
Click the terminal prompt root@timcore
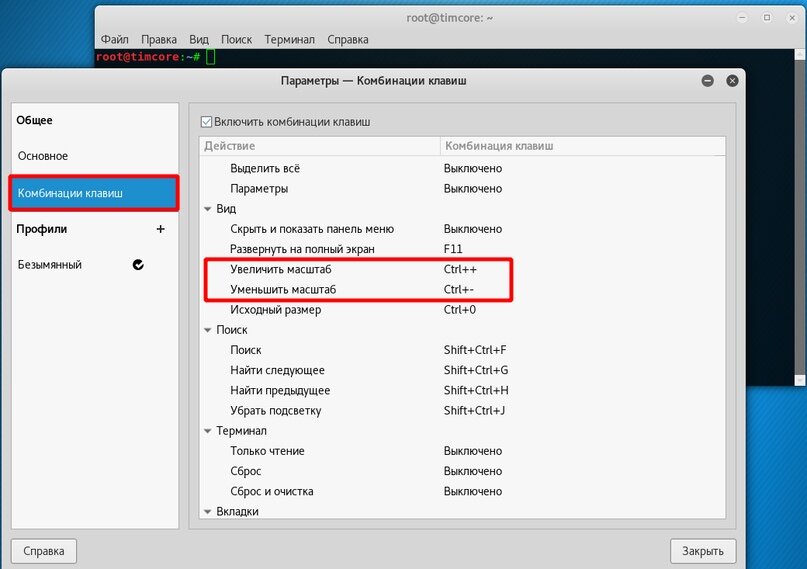137,57
